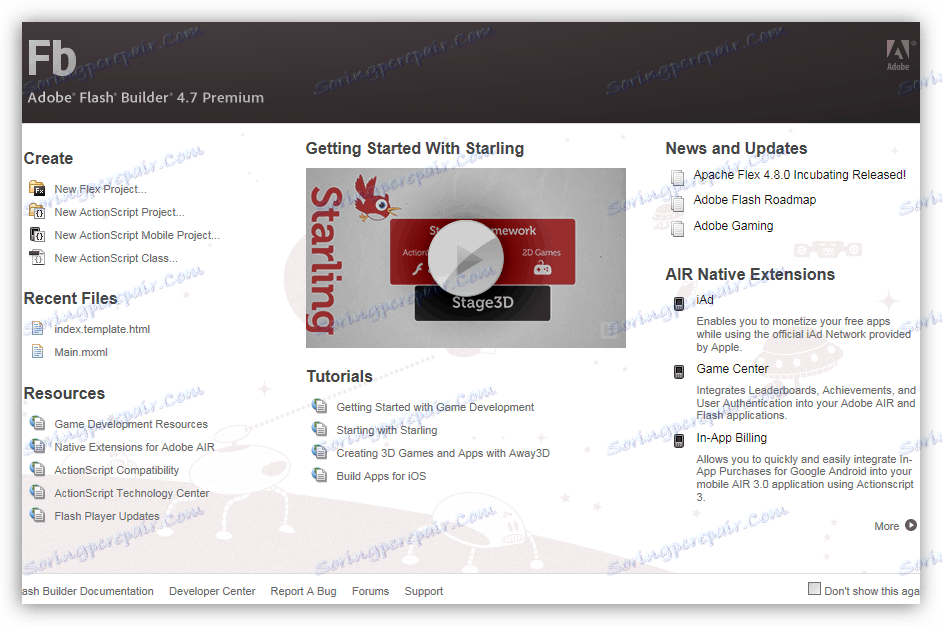Image resolution: width=942 pixels, height=626 pixels.
Task: Tick the Don't show this again checkbox
Action: [814, 589]
